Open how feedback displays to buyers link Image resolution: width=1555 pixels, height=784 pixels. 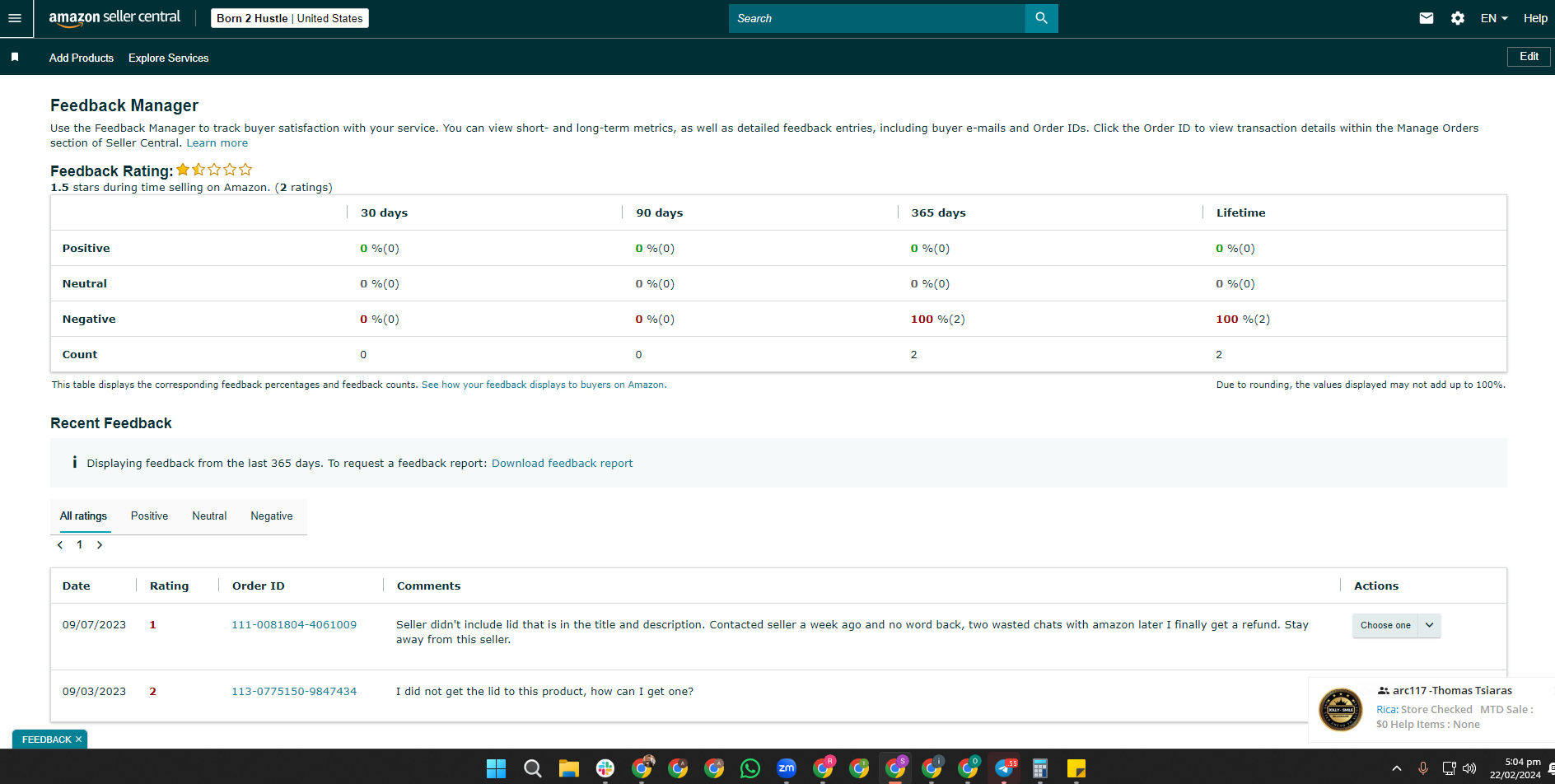pyautogui.click(x=544, y=385)
